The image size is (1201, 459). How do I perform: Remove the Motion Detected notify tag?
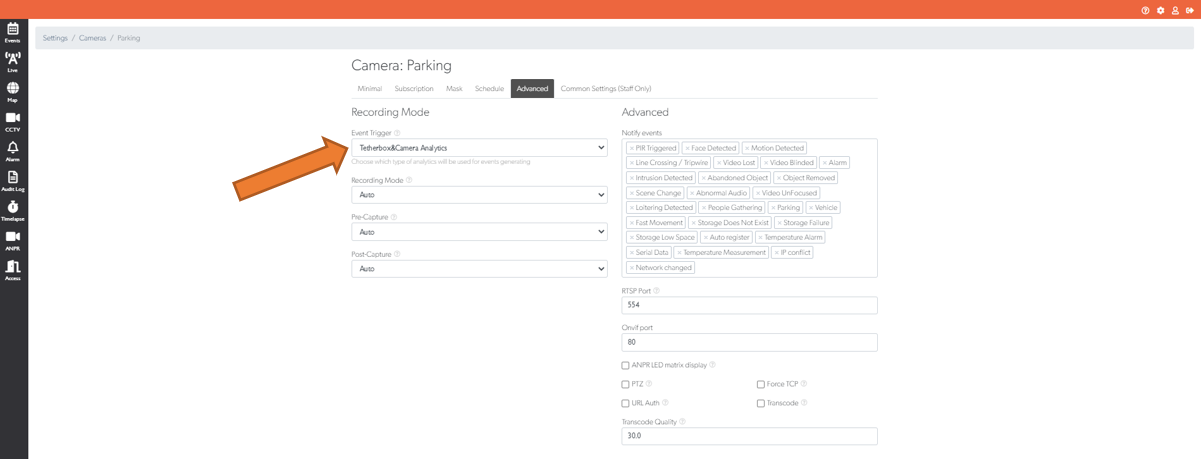click(747, 148)
